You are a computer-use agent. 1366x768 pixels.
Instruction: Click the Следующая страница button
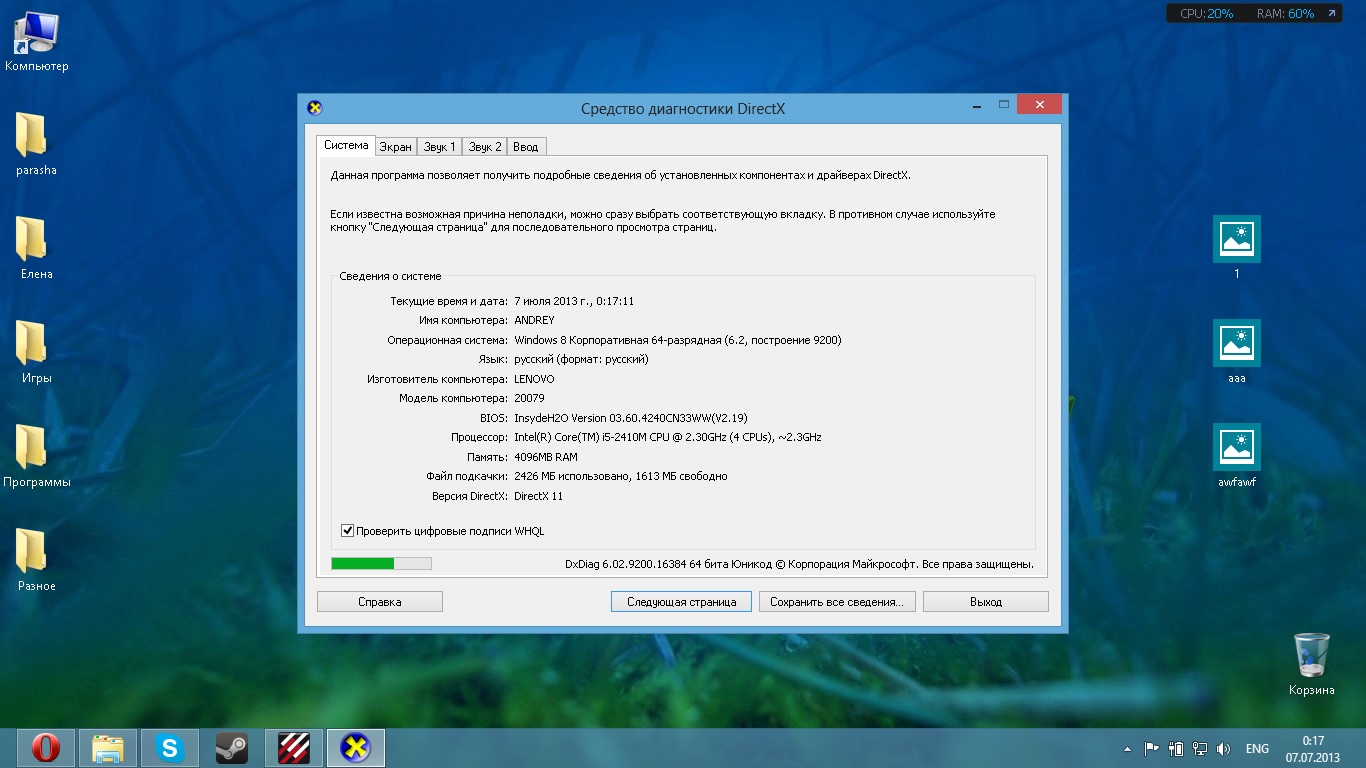point(681,602)
